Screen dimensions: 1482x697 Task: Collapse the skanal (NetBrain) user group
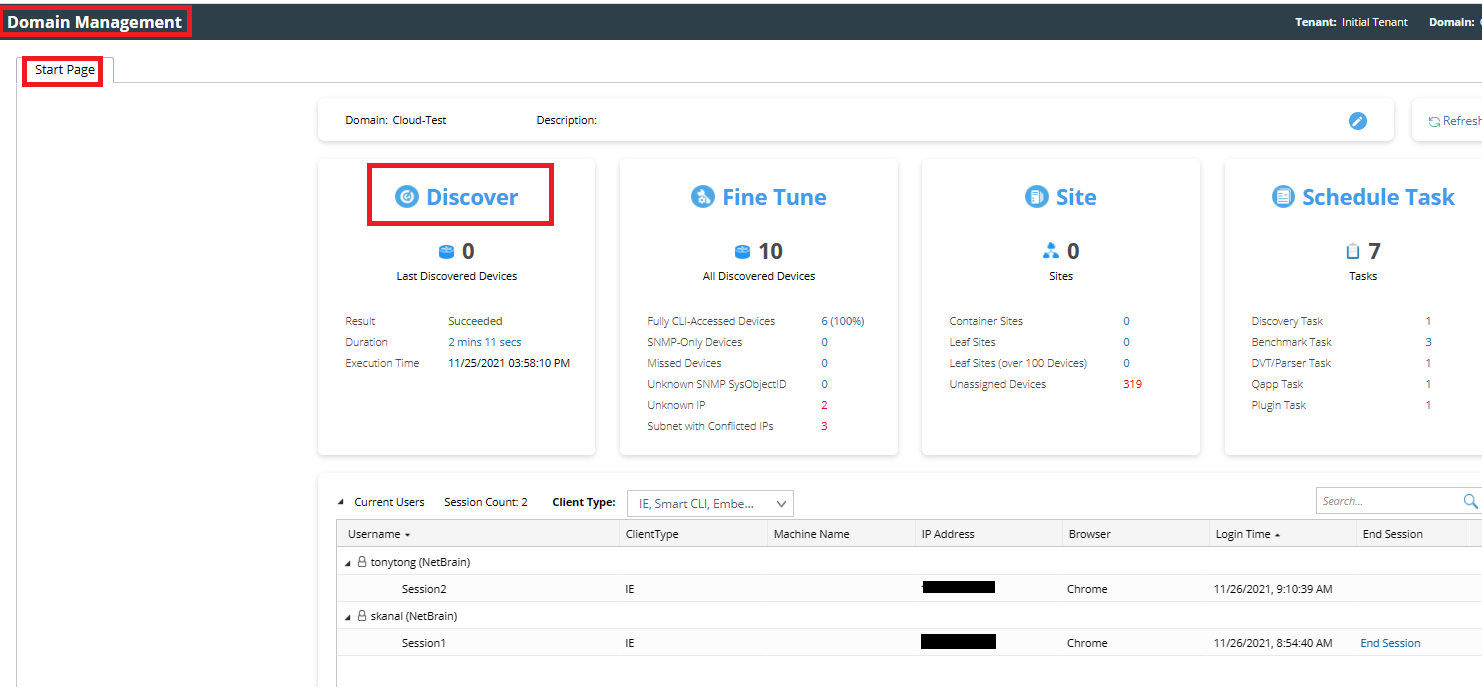point(348,617)
